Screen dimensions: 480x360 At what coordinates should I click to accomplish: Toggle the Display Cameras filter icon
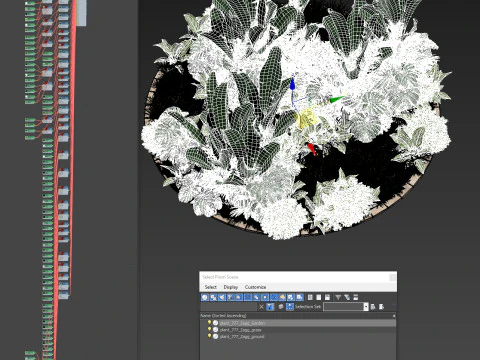[x=231, y=297]
